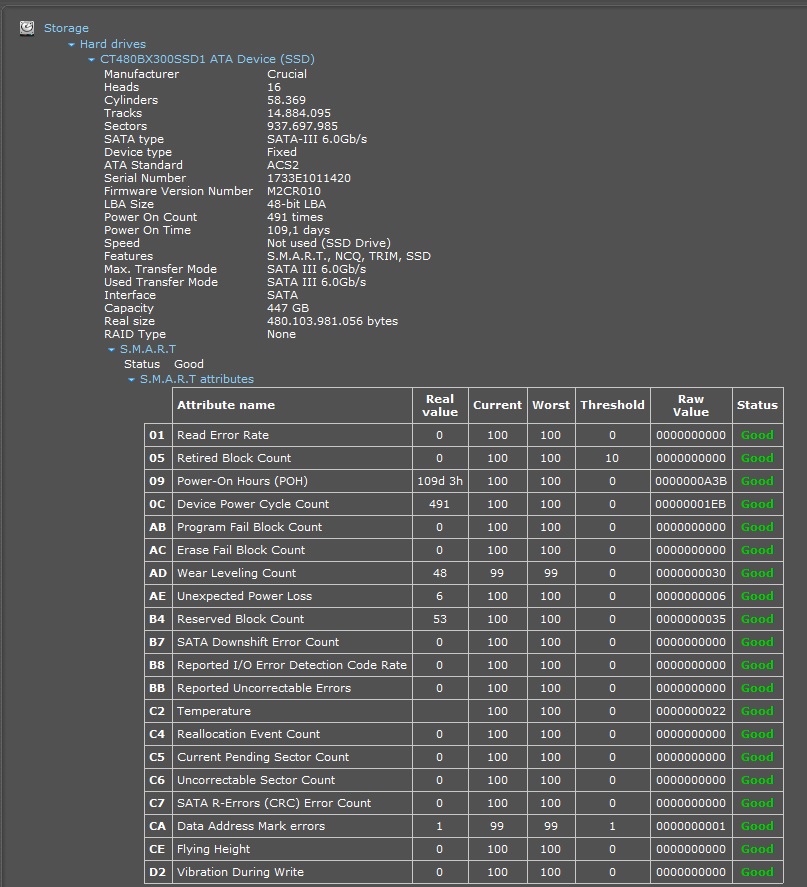Click the SATA type value SATA-III 6.0Gb/s

(317, 139)
